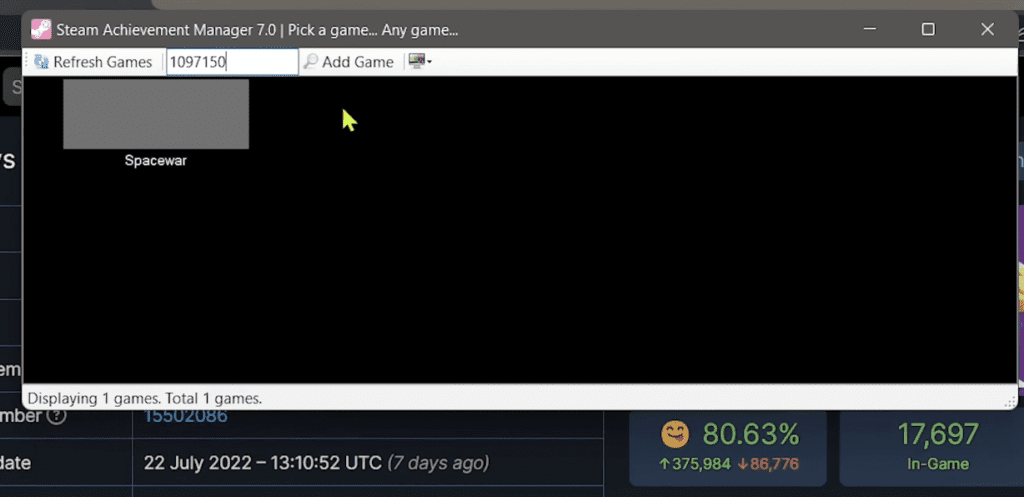Maximize the Steam Achievement Manager window
Viewport: 1024px width, 497px height.
click(x=928, y=29)
